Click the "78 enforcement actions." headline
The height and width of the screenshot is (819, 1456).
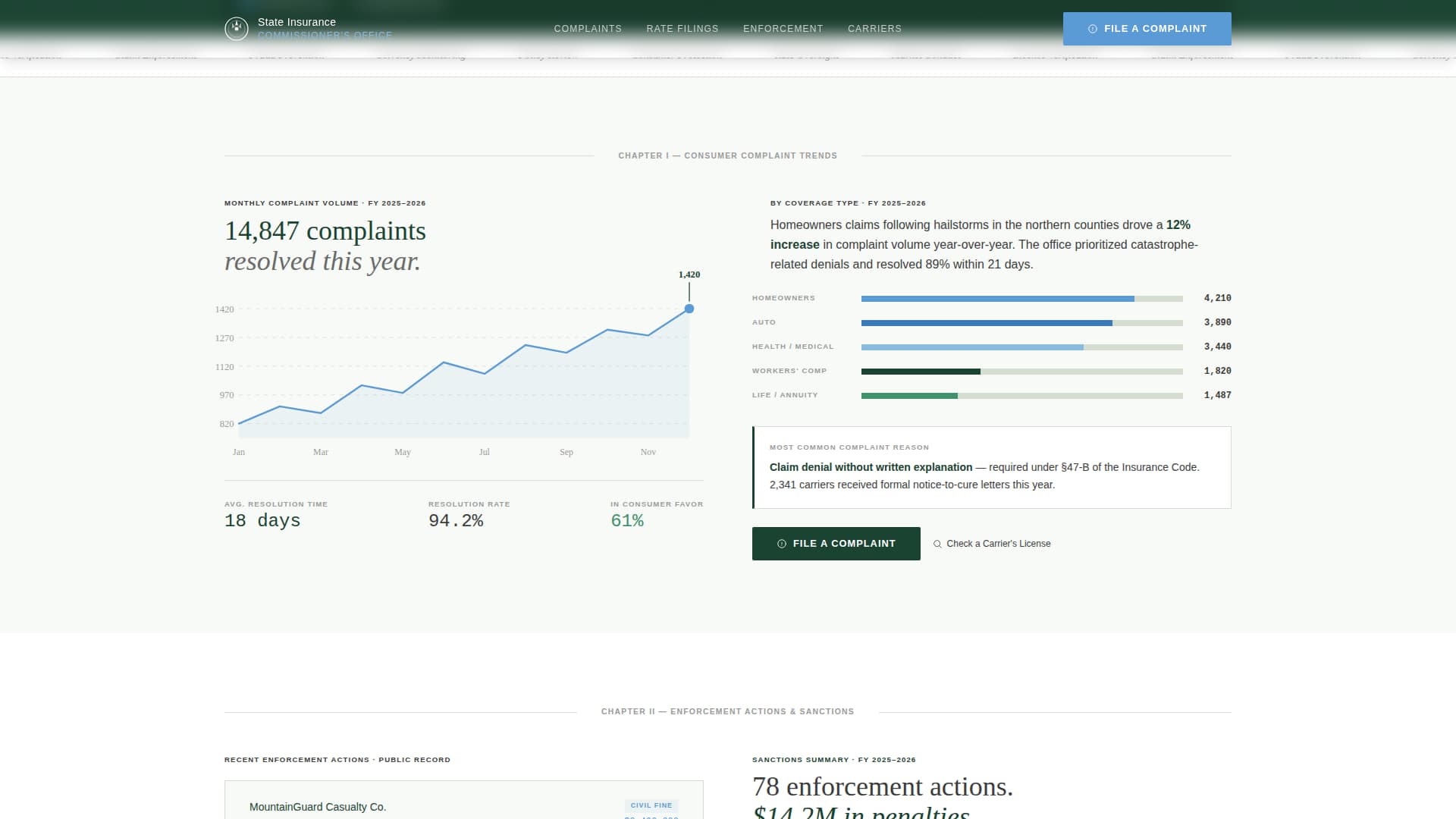[883, 786]
